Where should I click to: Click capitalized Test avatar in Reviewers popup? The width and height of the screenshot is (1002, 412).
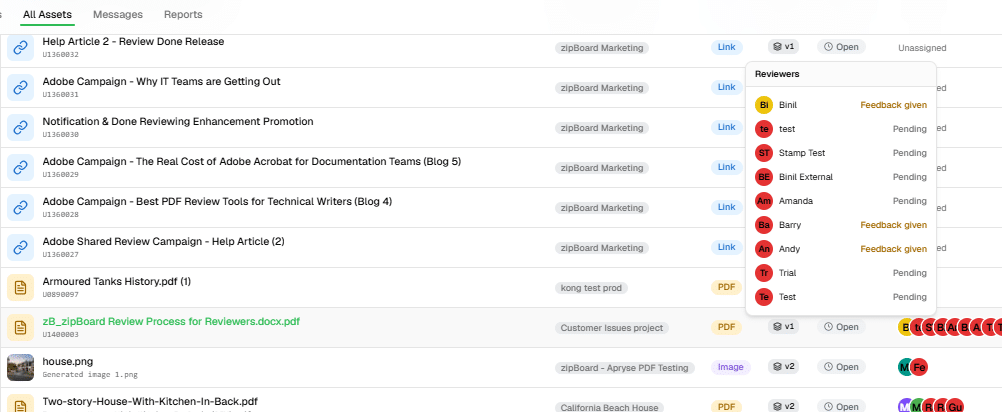point(764,297)
